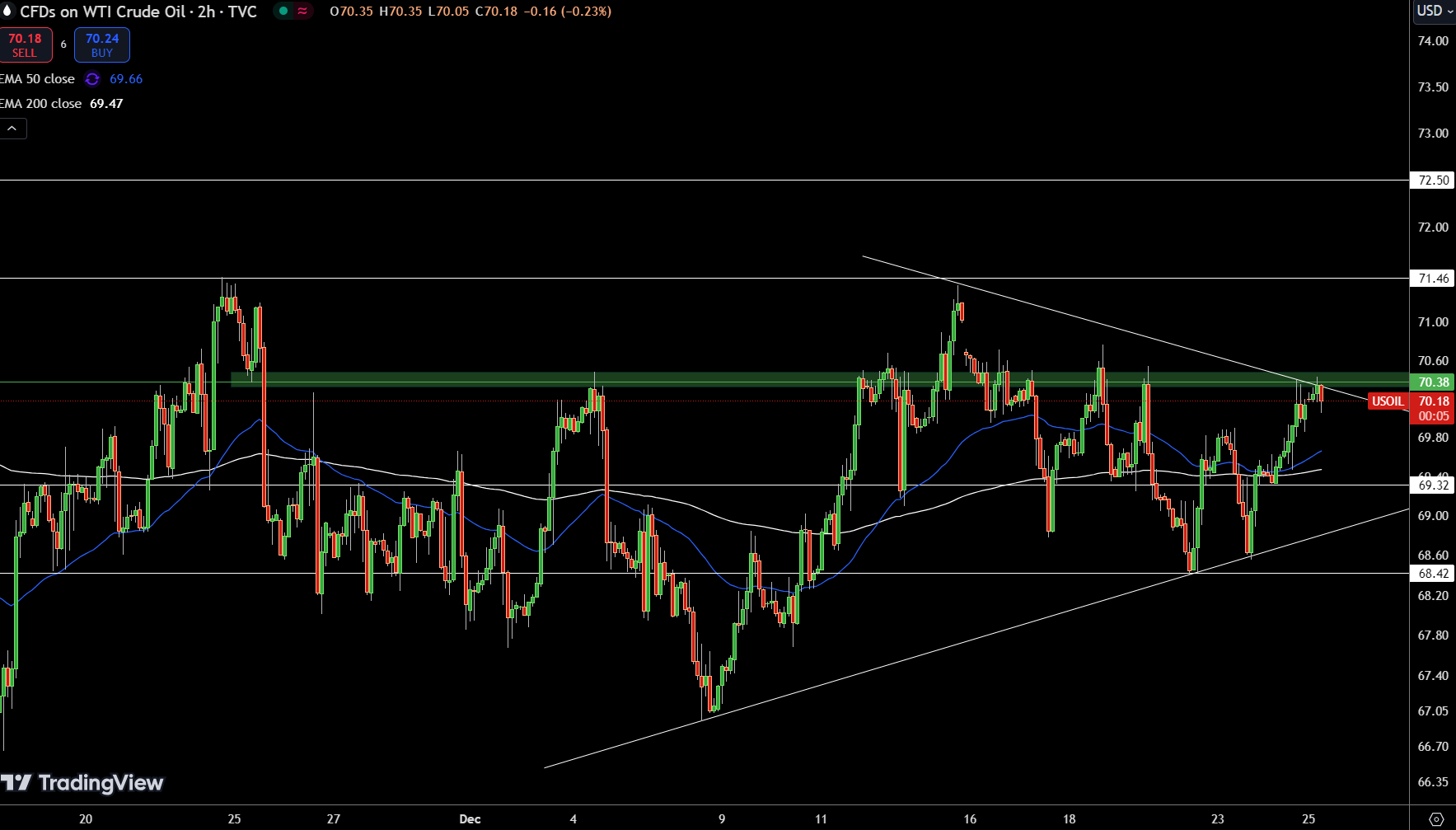Click the 66.35 price scale label
This screenshot has width=1456, height=830.
(x=1433, y=782)
